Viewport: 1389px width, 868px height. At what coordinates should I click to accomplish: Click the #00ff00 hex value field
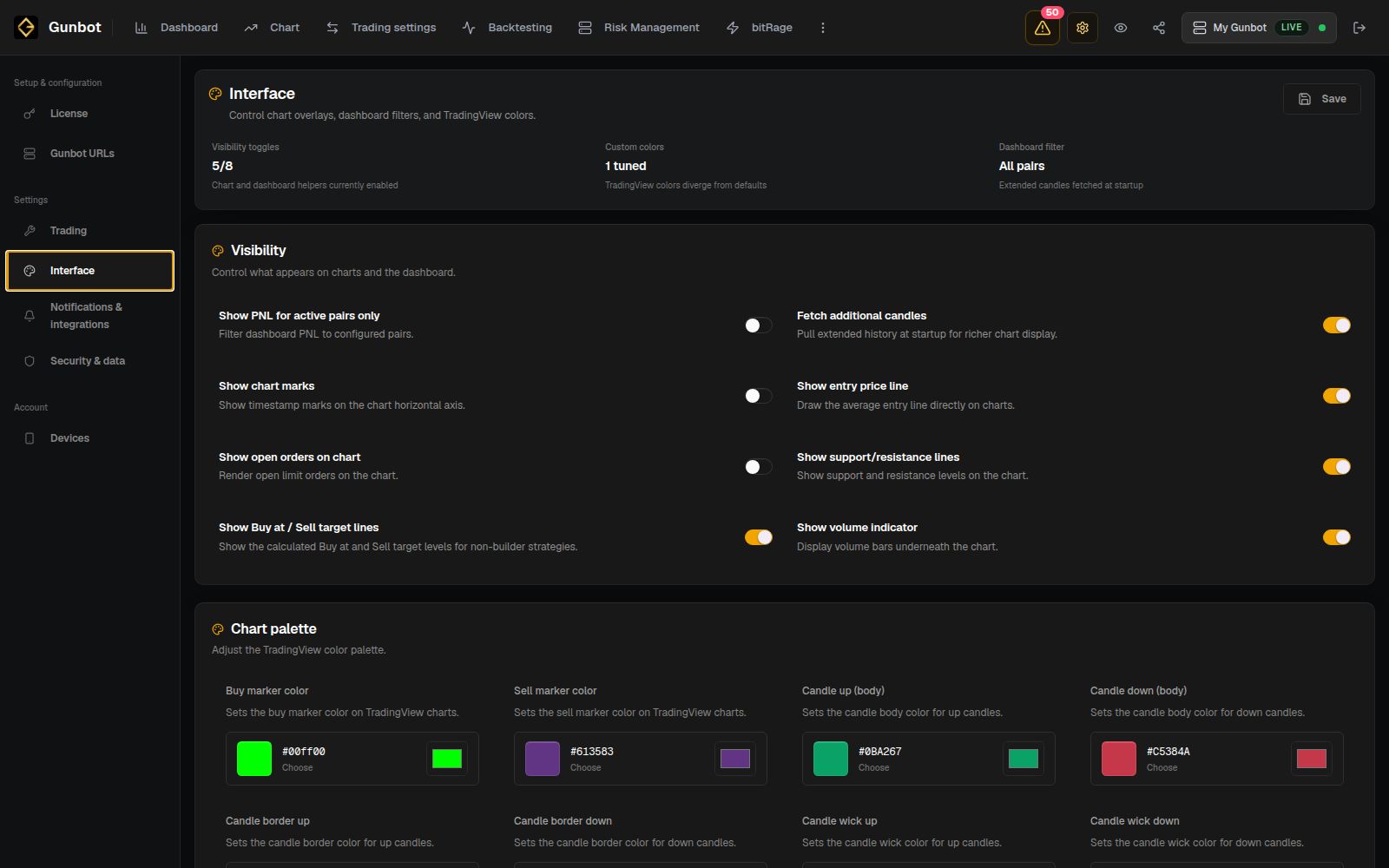click(x=304, y=752)
